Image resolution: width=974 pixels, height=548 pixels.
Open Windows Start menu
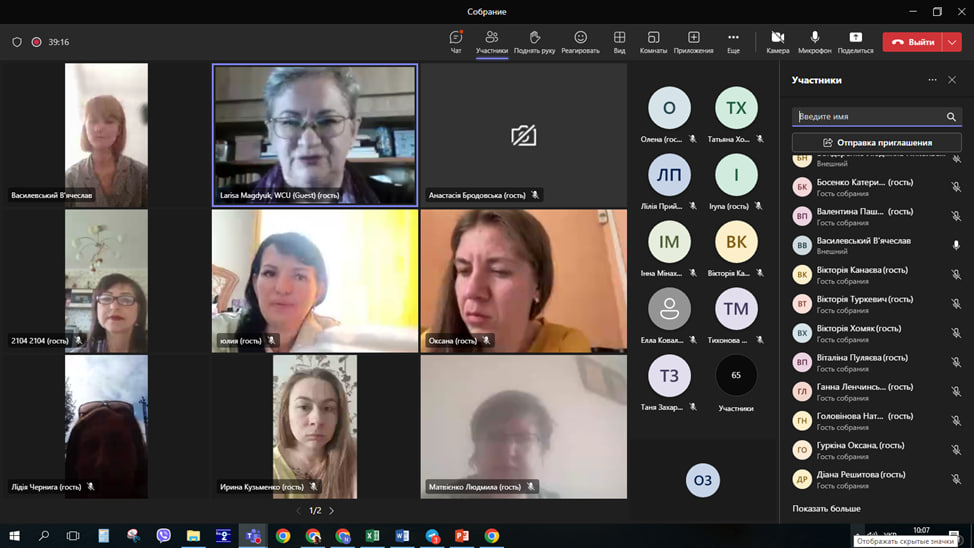pyautogui.click(x=14, y=536)
